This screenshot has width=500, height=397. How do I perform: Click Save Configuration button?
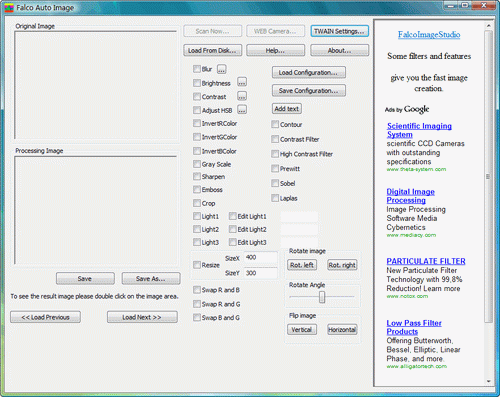pyautogui.click(x=309, y=90)
